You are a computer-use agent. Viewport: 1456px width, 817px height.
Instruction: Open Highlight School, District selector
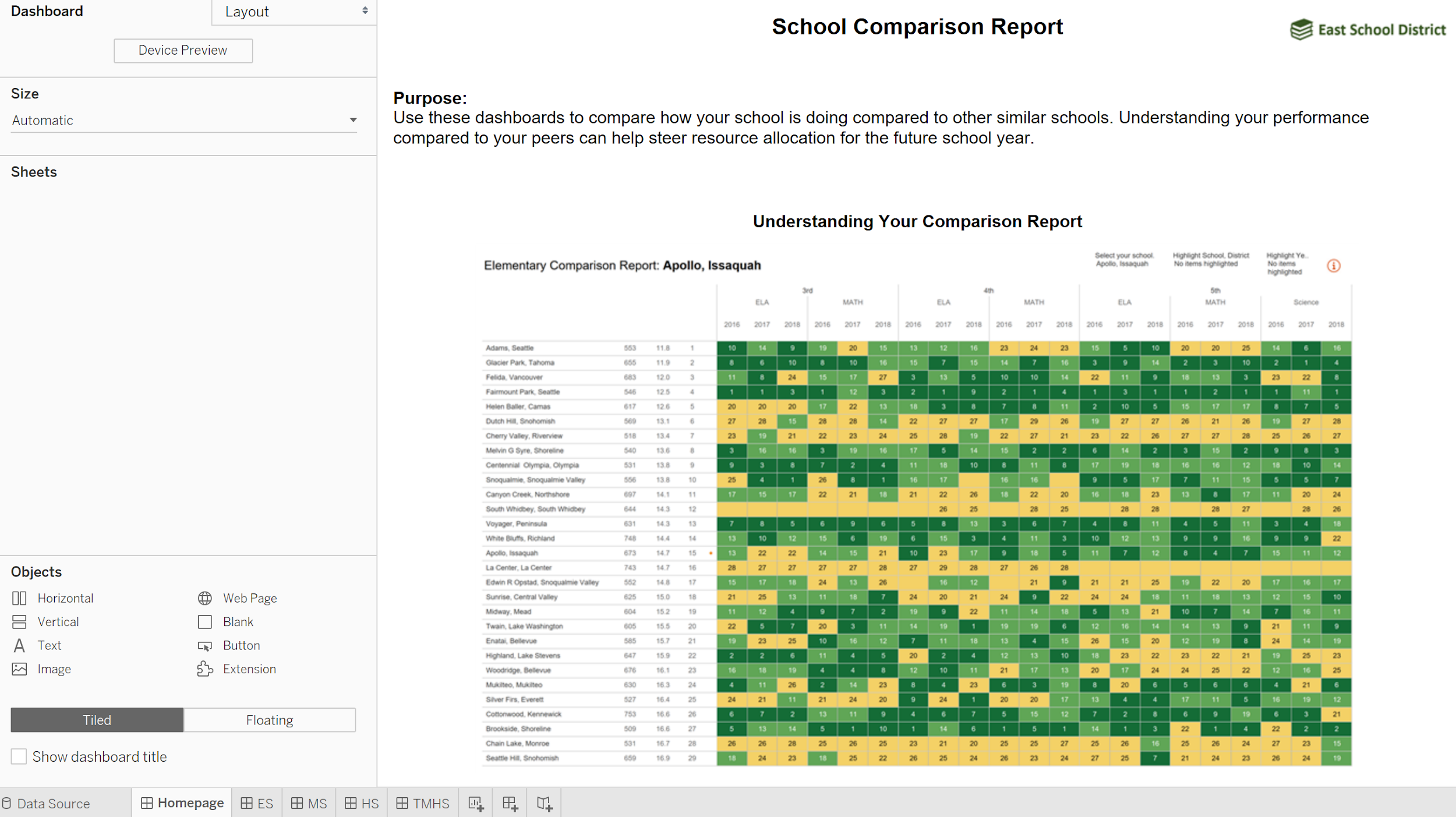[x=1210, y=260]
